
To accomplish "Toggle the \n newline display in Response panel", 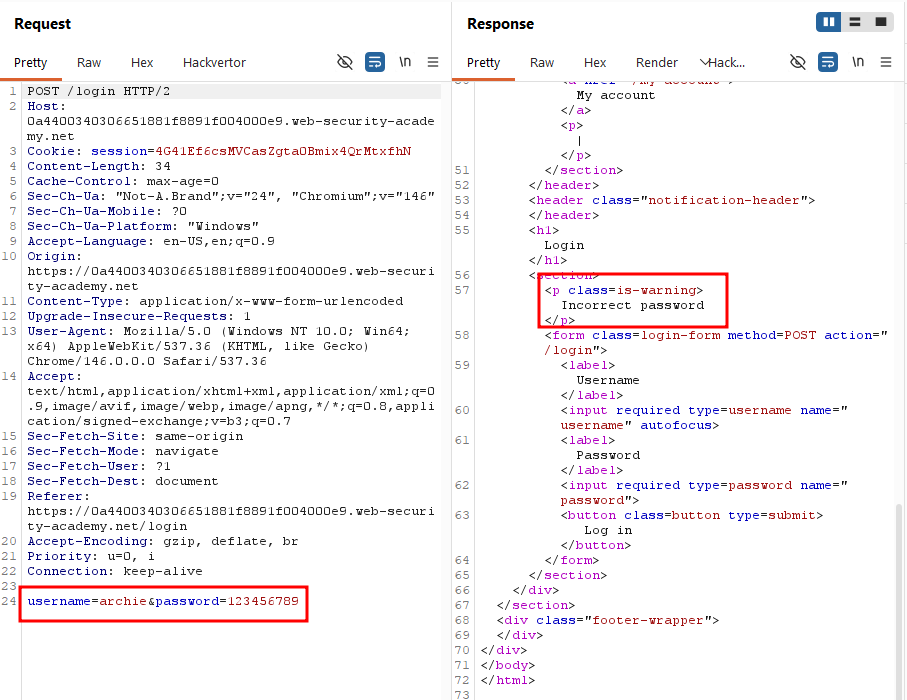I will point(858,62).
